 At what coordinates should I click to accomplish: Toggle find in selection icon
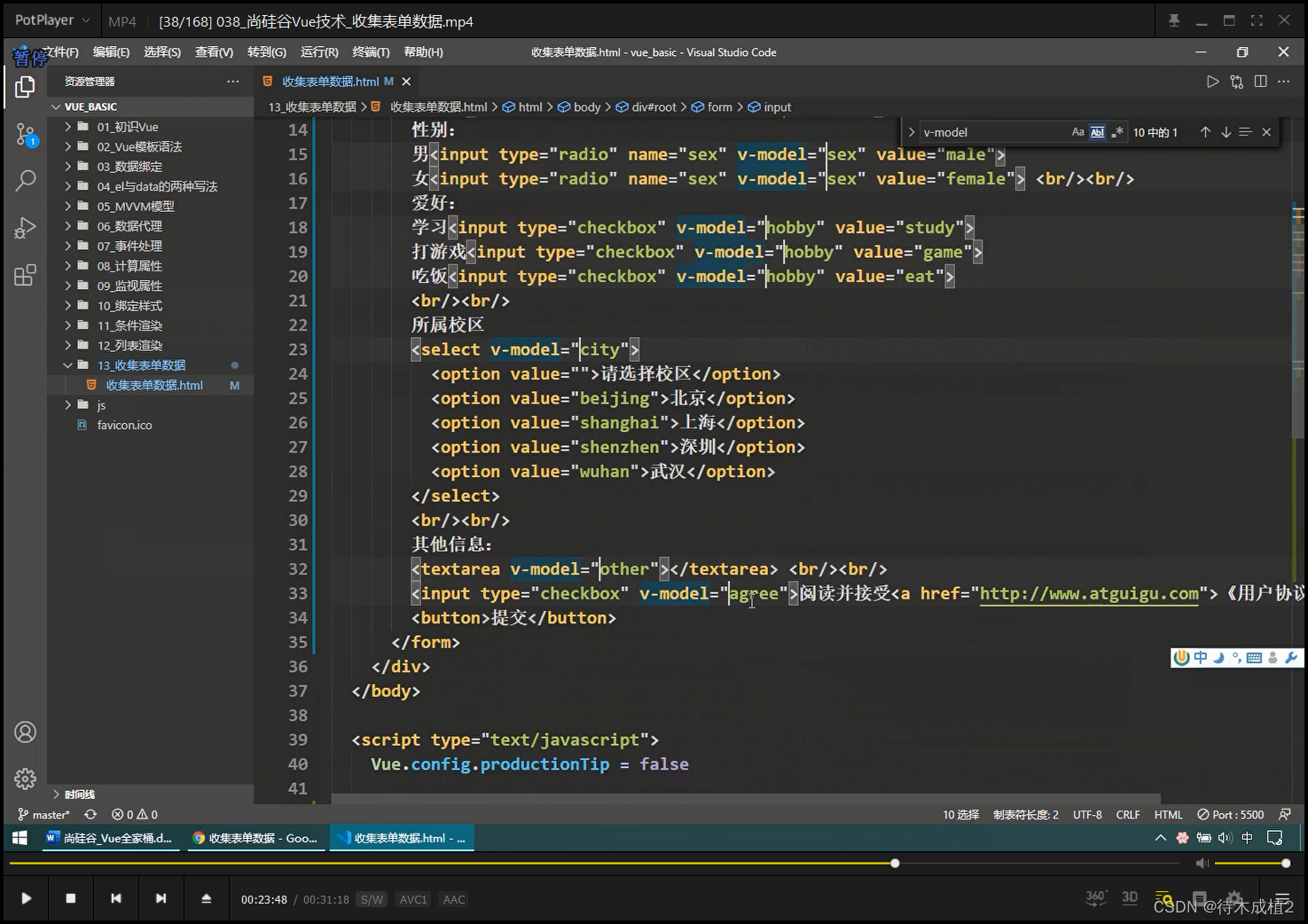(x=1245, y=132)
